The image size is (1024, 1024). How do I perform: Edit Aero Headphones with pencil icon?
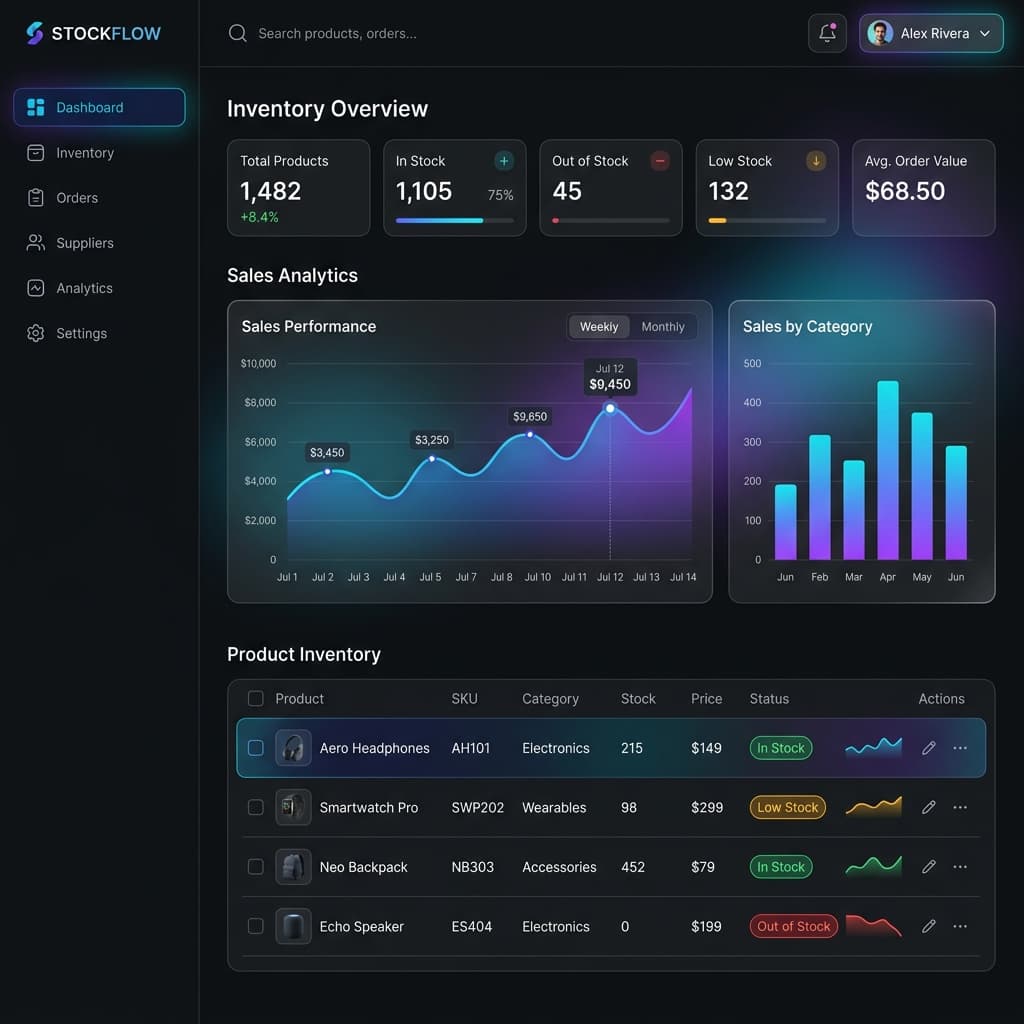pos(929,748)
